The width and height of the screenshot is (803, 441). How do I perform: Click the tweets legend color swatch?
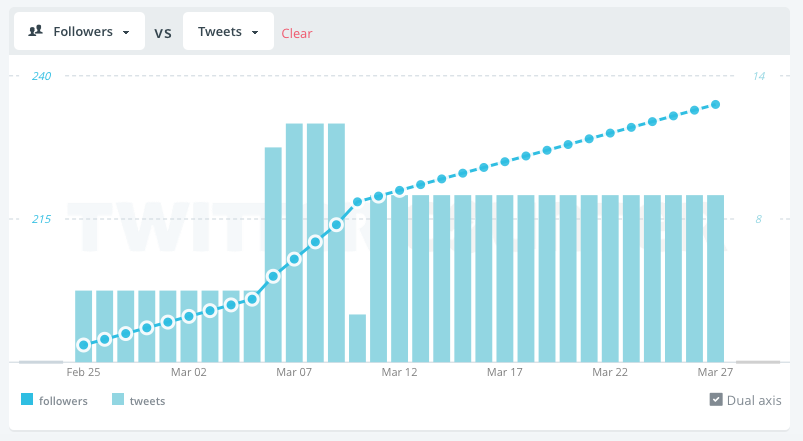tap(118, 401)
